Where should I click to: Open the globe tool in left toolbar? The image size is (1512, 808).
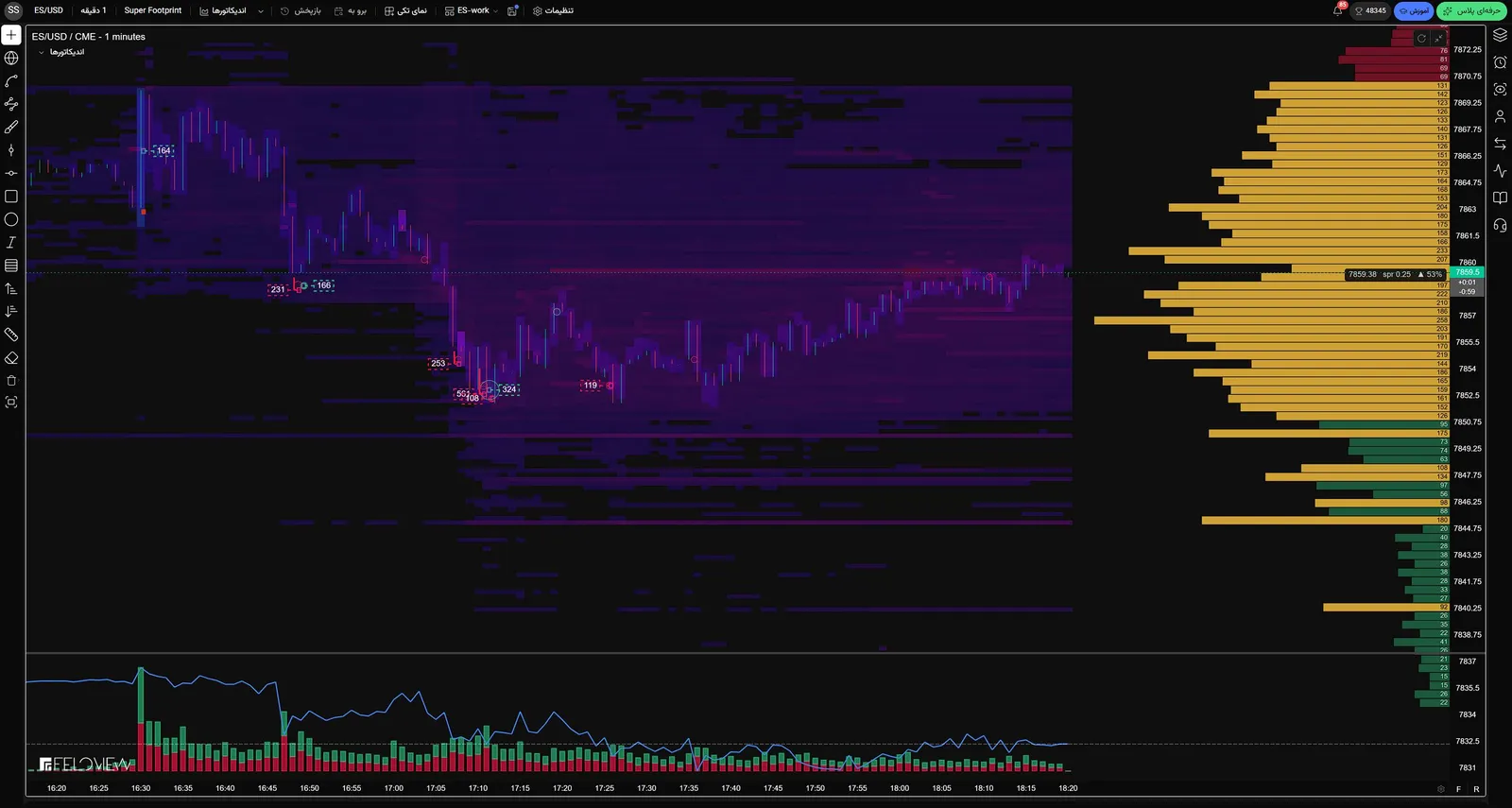pyautogui.click(x=11, y=58)
